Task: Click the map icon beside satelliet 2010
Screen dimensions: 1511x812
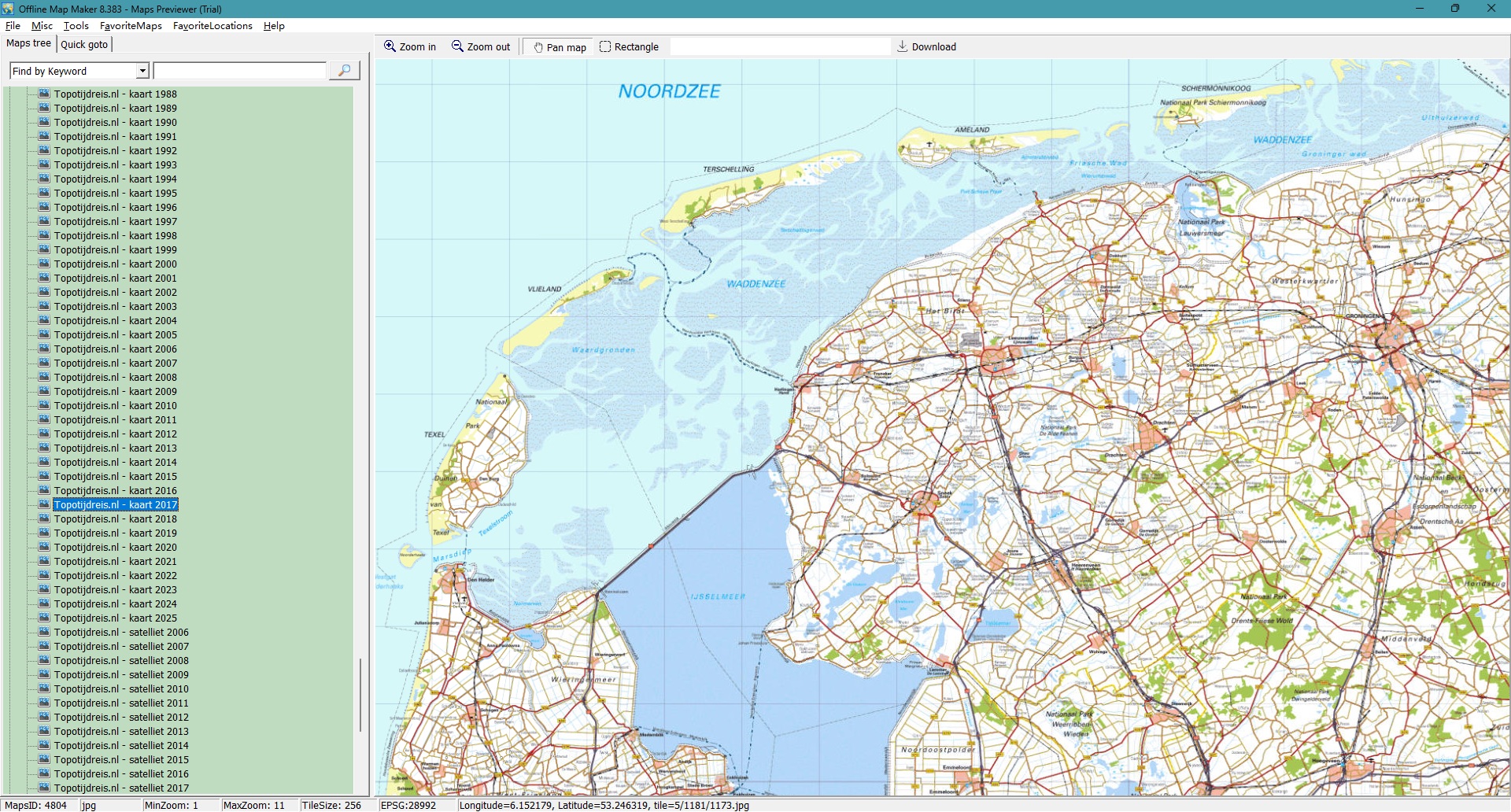Action: pos(44,689)
